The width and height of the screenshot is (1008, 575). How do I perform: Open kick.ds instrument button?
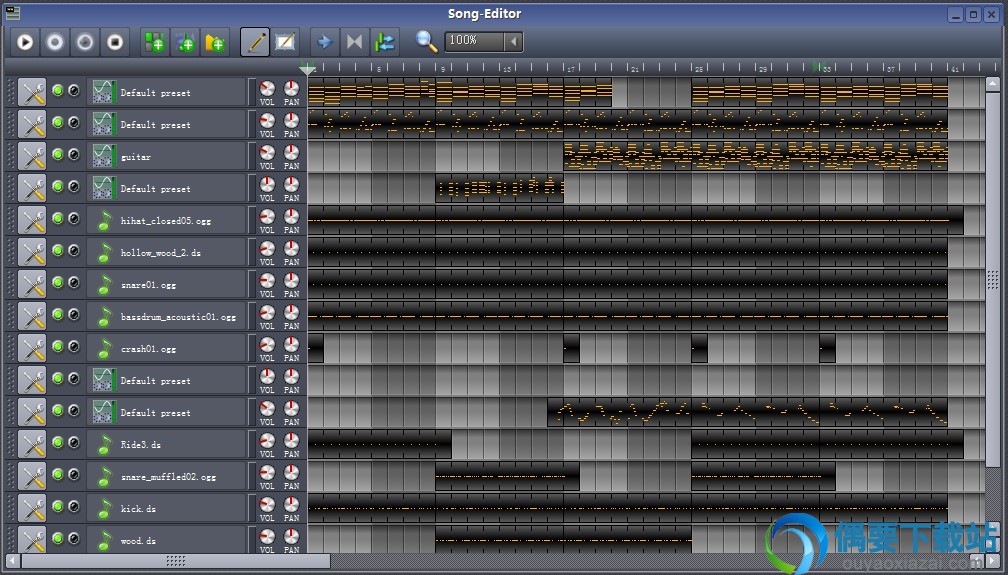pyautogui.click(x=166, y=509)
